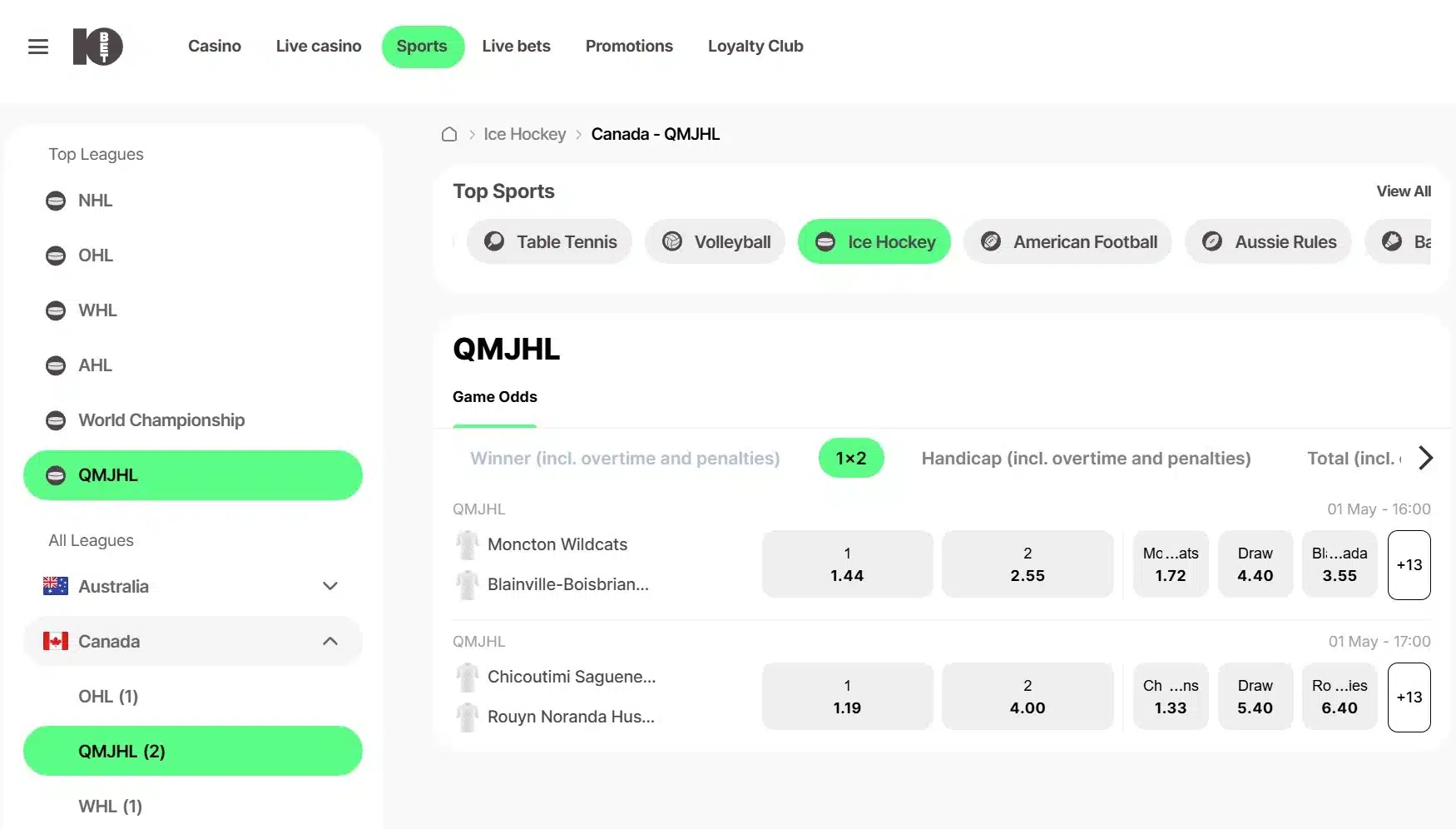
Task: Pick Blainville 1x2 odds 3.55
Action: click(1340, 564)
